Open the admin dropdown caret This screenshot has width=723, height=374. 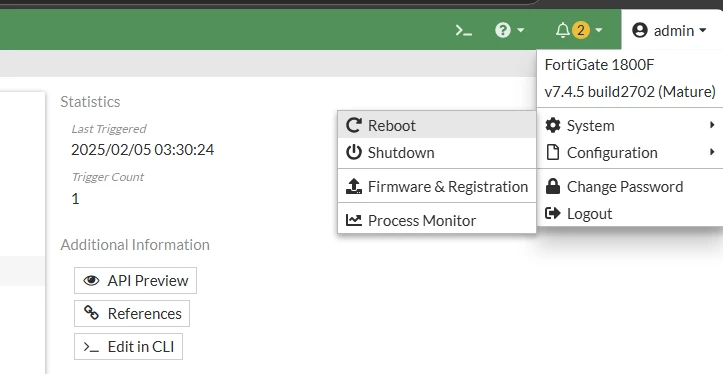tap(703, 30)
